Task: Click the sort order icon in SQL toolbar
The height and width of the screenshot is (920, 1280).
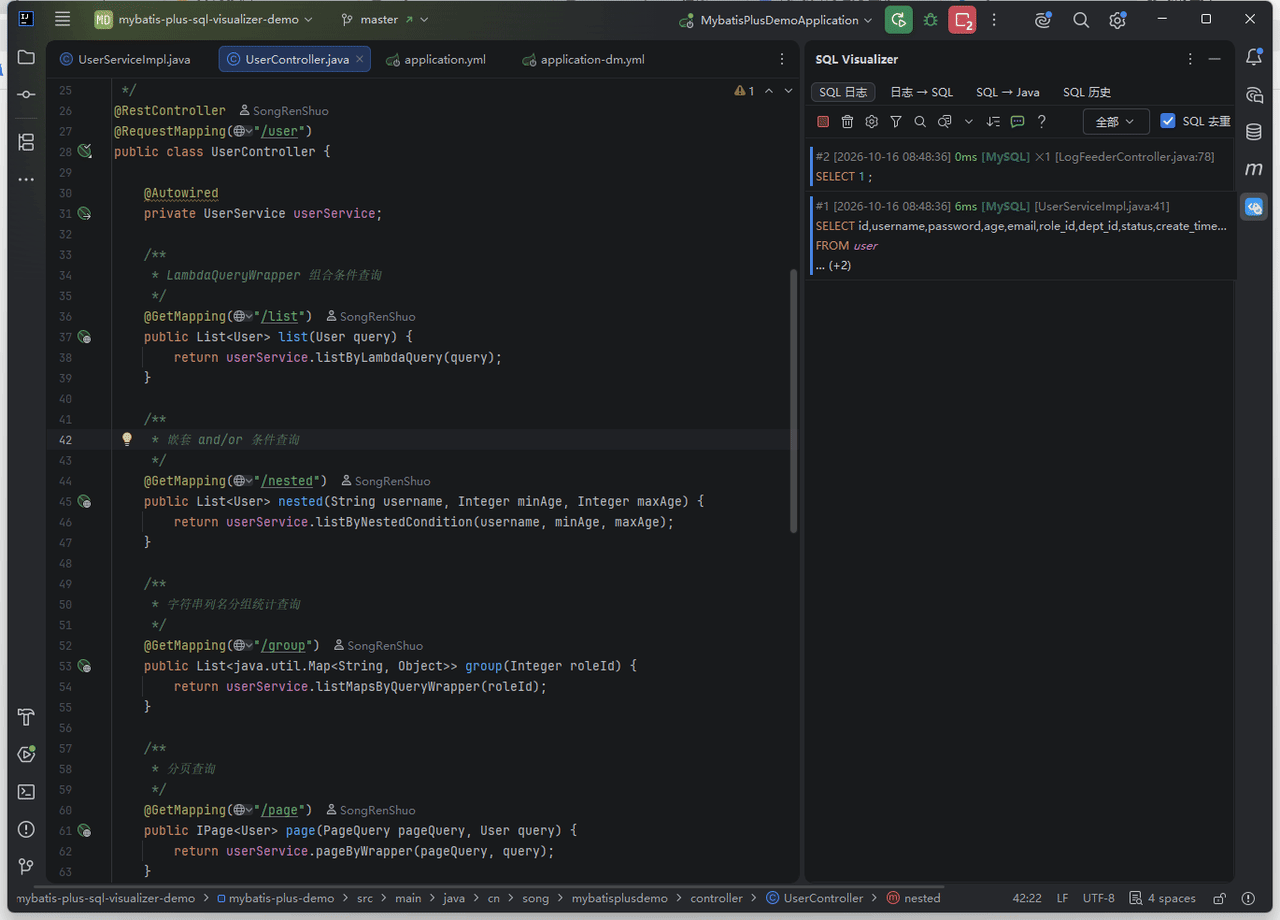Action: point(993,121)
